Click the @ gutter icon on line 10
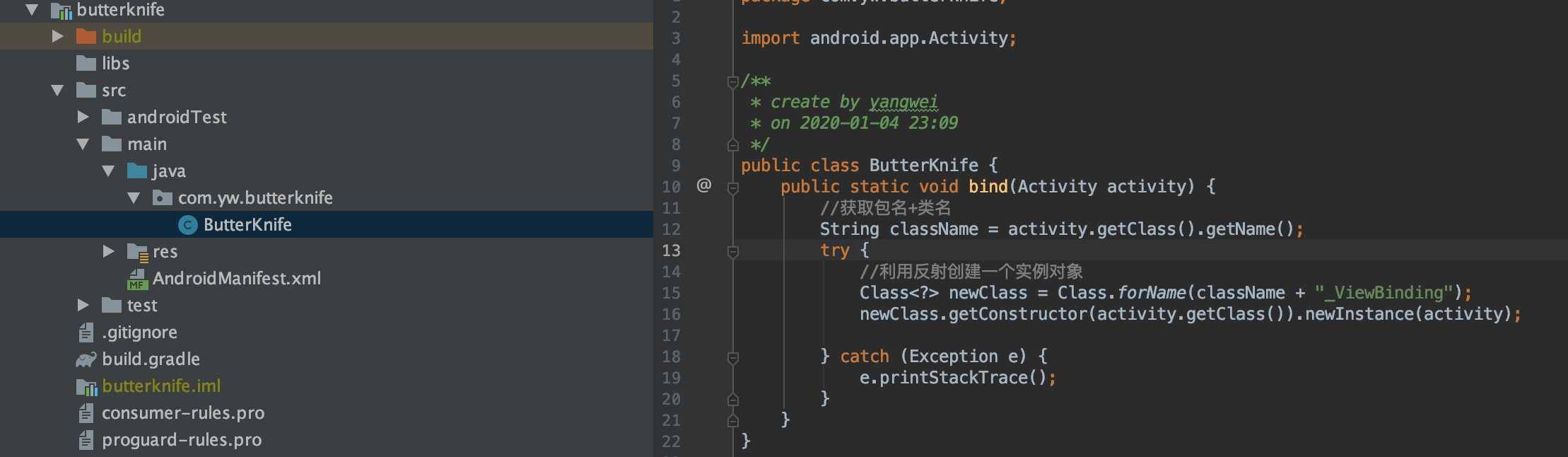This screenshot has height=457, width=1568. (x=704, y=185)
